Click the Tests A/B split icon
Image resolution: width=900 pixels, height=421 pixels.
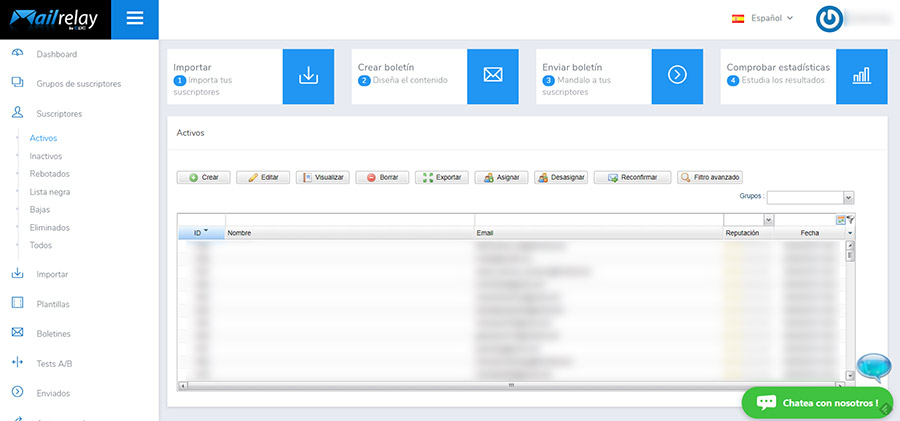[18, 362]
